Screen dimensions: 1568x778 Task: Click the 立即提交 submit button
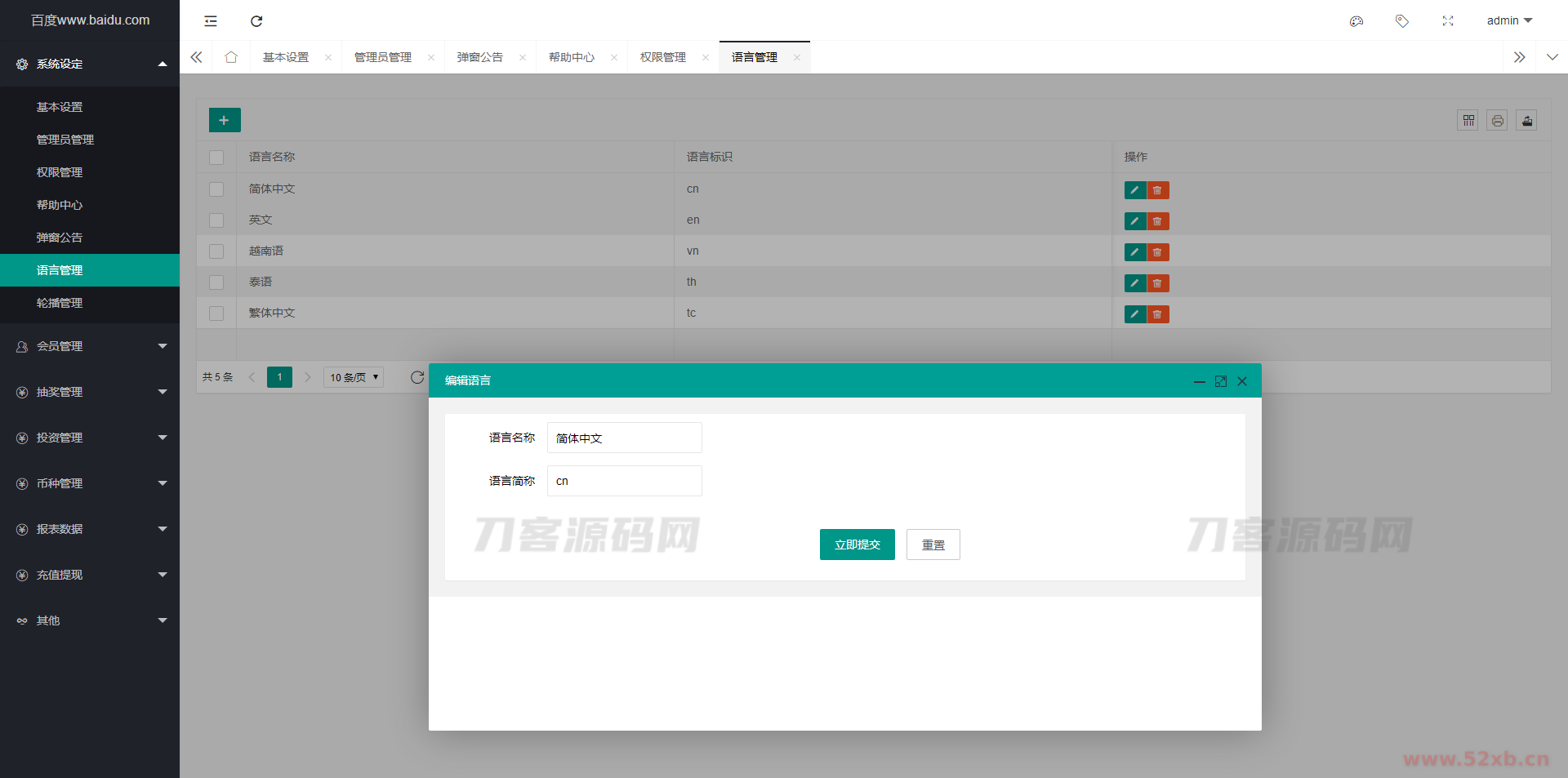[857, 545]
